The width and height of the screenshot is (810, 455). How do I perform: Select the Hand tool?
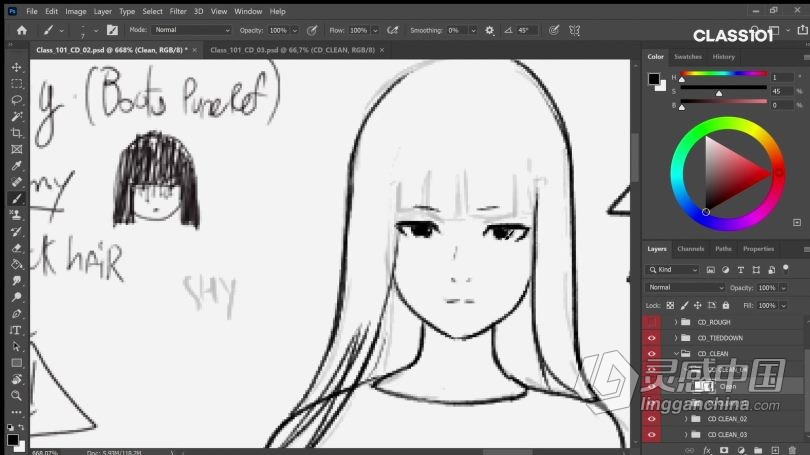(x=17, y=380)
